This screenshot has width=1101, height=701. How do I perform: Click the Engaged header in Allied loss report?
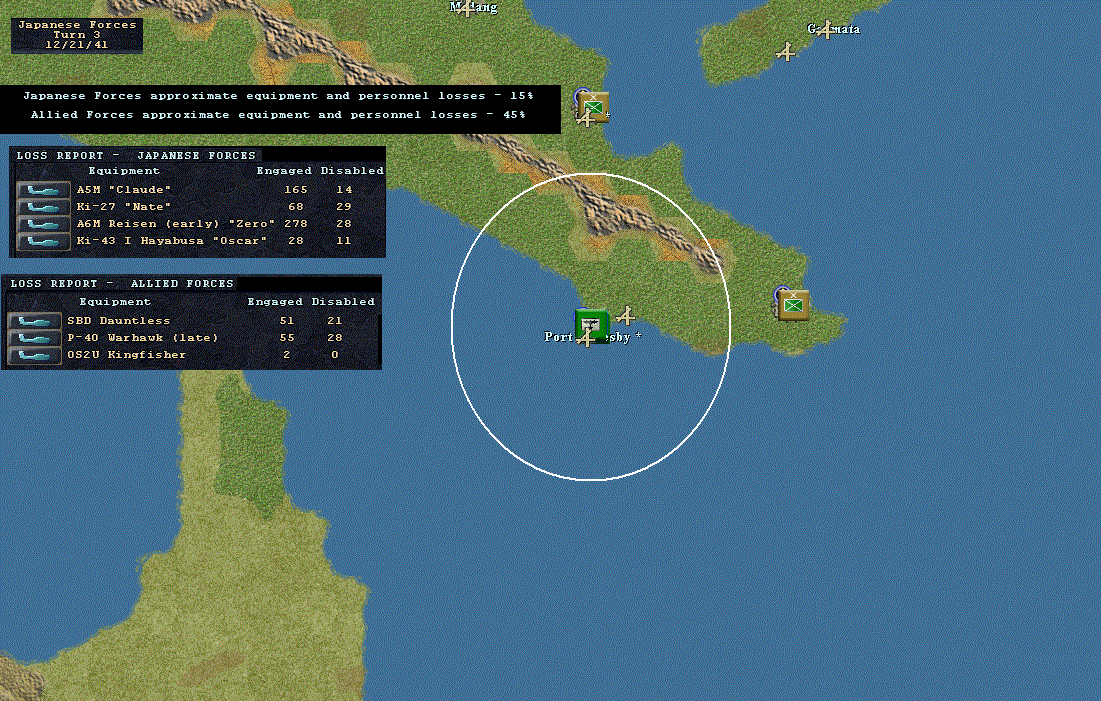tap(275, 301)
